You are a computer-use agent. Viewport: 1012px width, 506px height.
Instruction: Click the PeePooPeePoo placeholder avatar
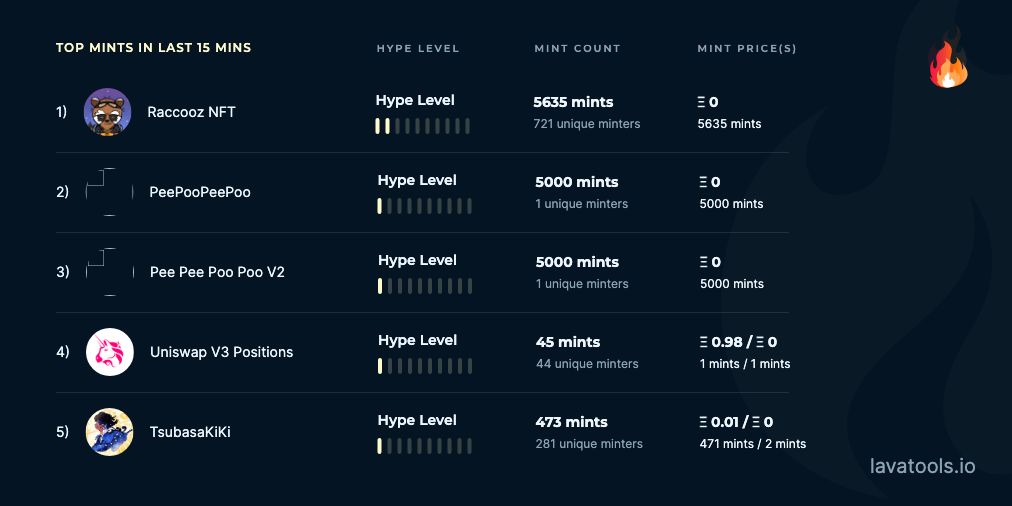tap(110, 192)
